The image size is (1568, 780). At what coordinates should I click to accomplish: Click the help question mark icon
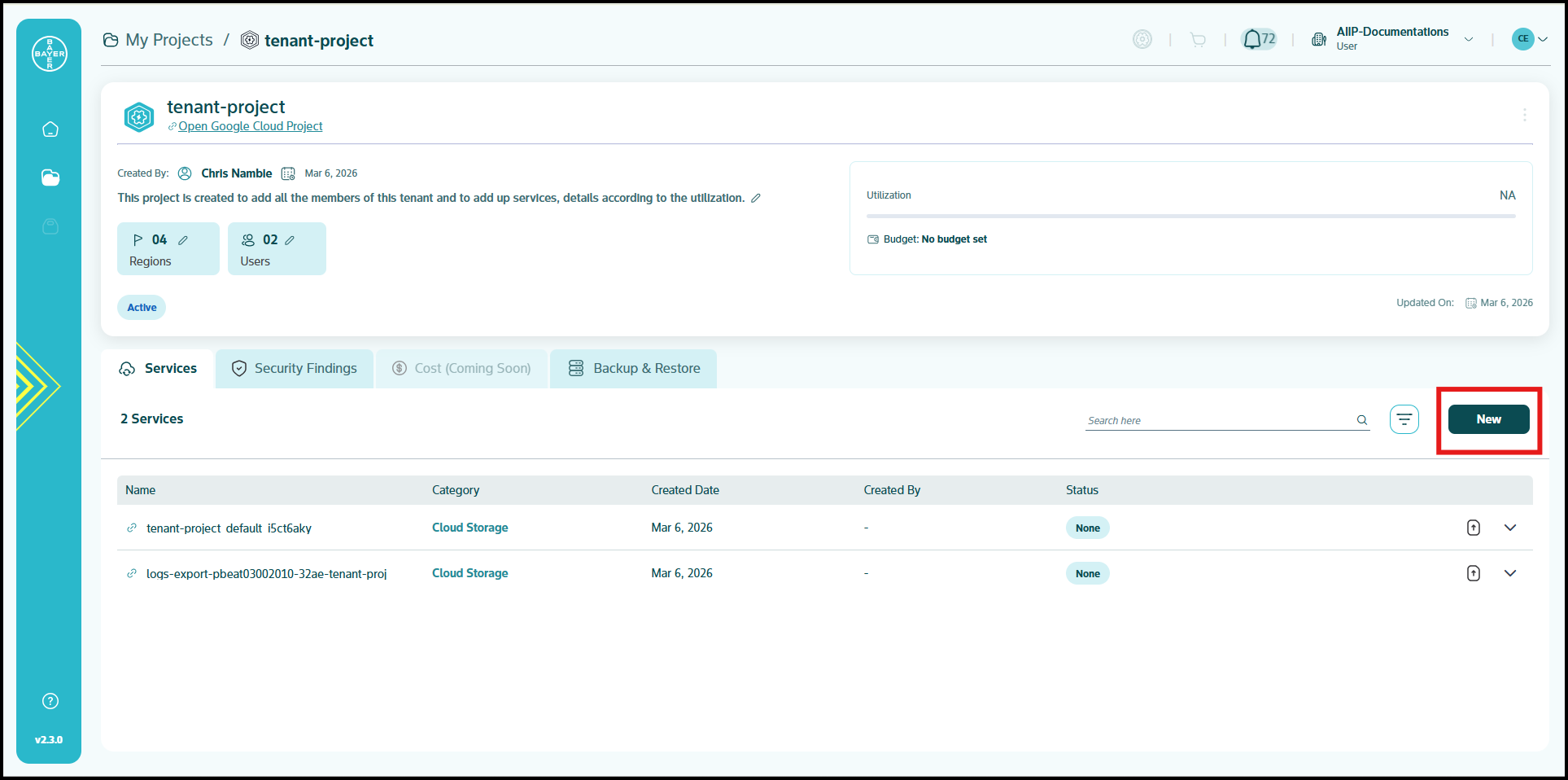[50, 701]
